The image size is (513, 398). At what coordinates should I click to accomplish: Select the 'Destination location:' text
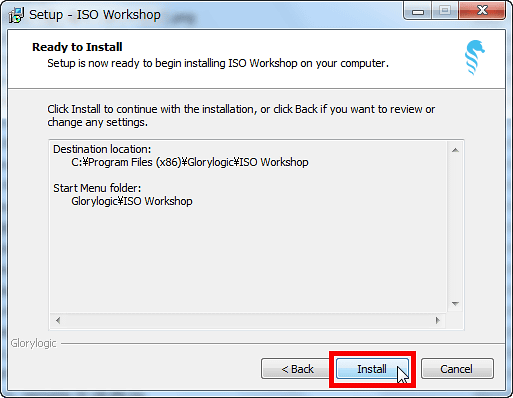102,149
